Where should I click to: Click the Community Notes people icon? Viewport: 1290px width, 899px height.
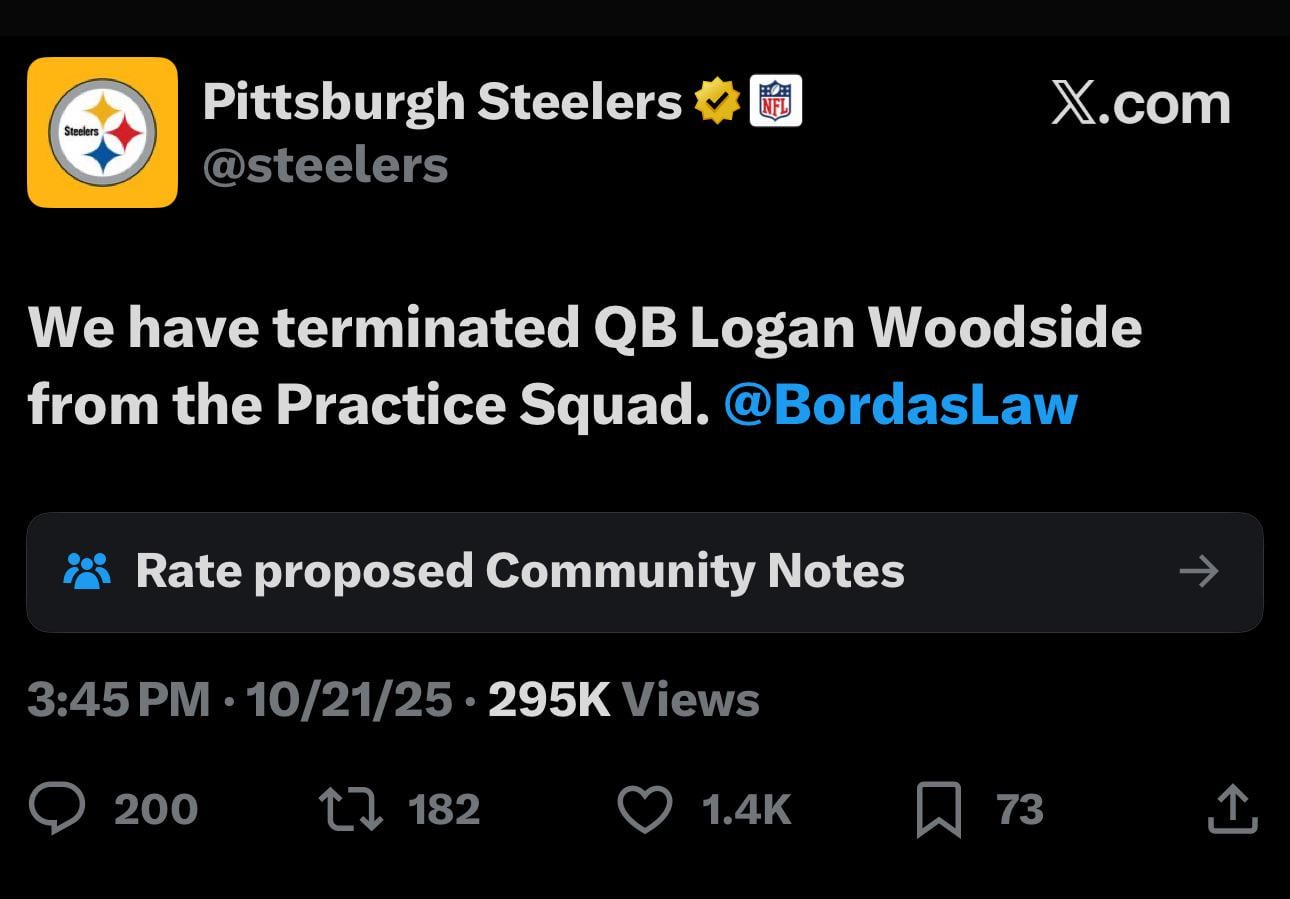click(88, 571)
